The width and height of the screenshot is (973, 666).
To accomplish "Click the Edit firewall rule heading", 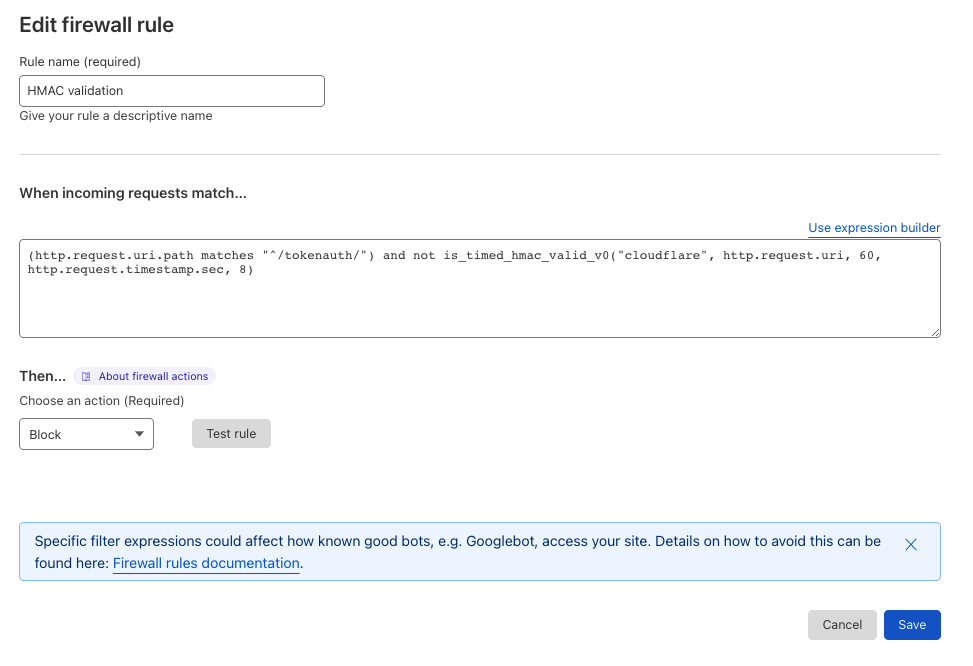I will click(97, 26).
